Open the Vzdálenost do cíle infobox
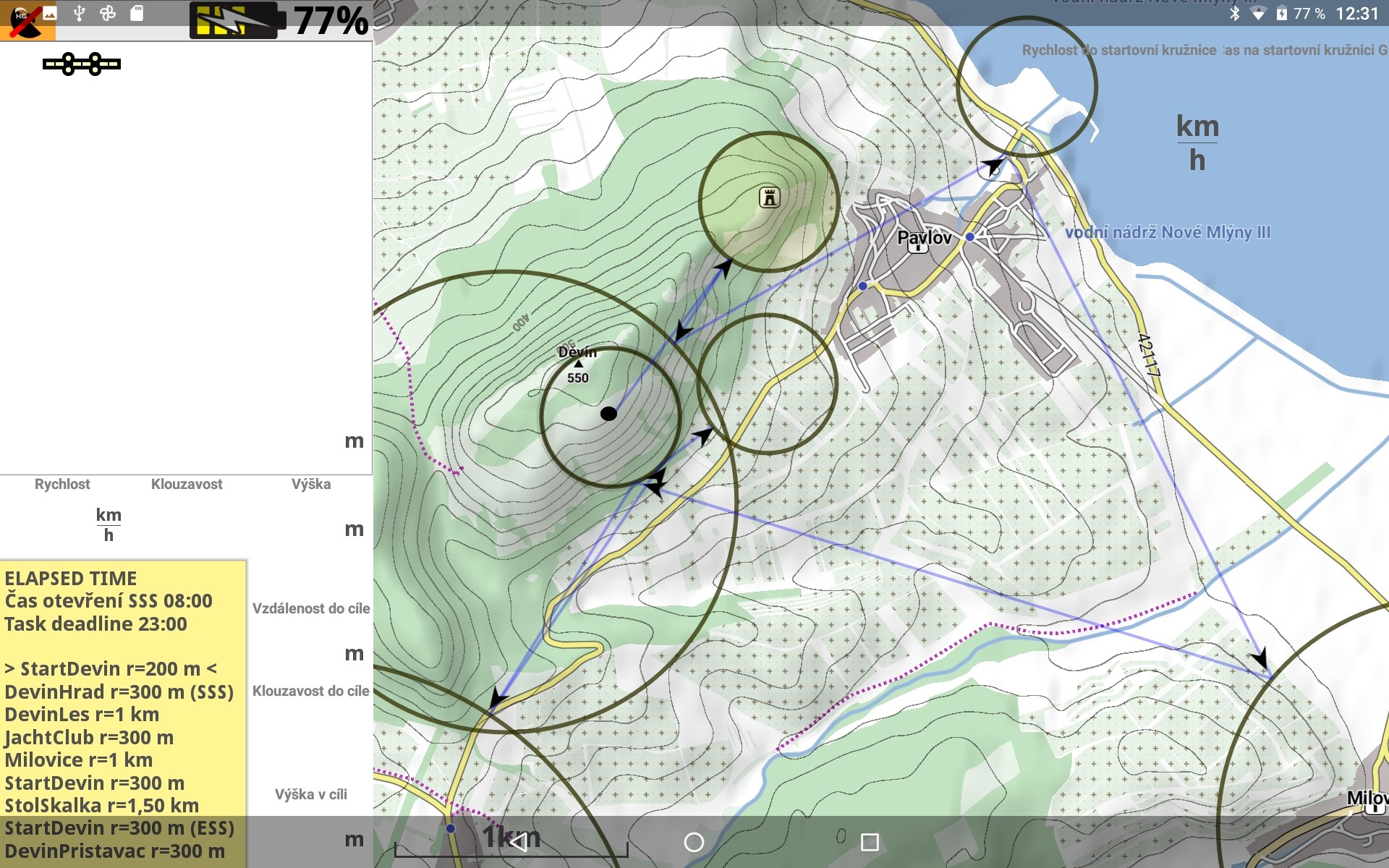The image size is (1389, 868). (x=311, y=632)
